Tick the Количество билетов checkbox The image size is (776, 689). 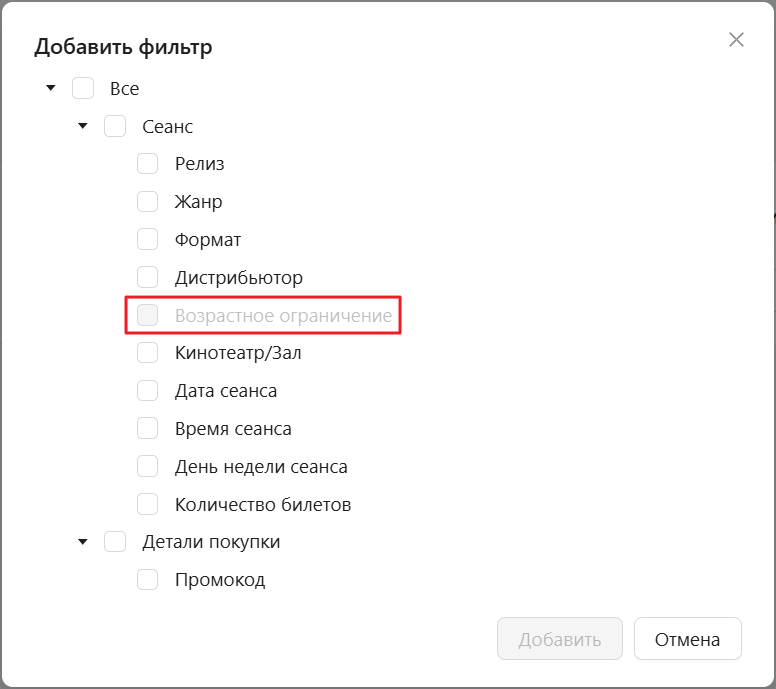147,505
